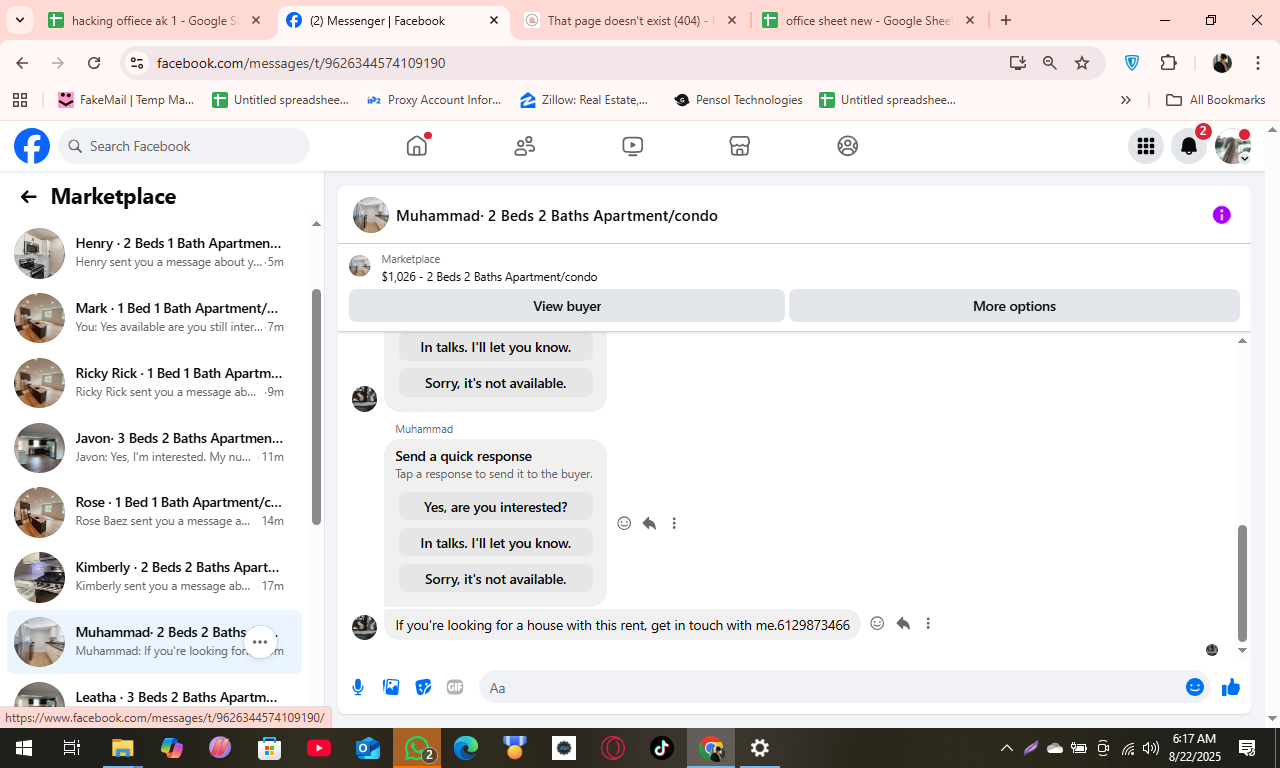Open the account profile picture menu
Viewport: 1280px width, 768px height.
click(x=1232, y=146)
